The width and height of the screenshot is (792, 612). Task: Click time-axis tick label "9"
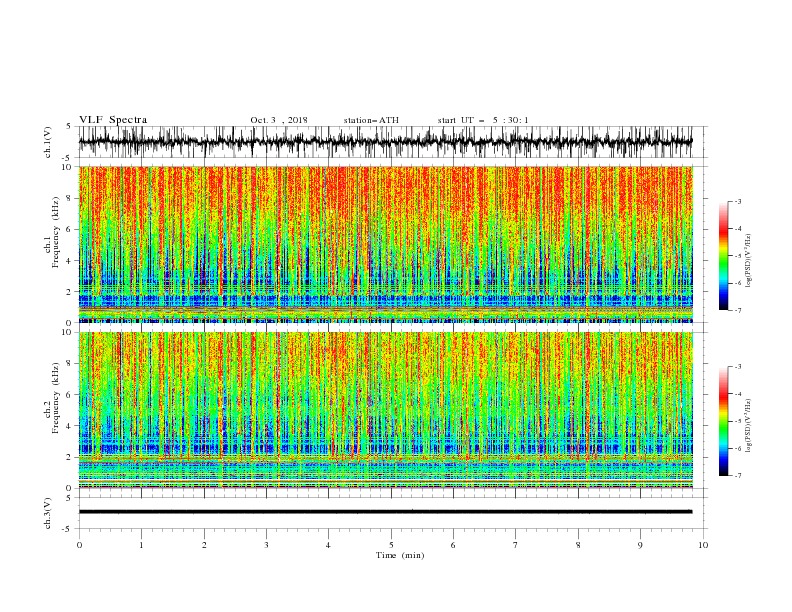coord(640,545)
